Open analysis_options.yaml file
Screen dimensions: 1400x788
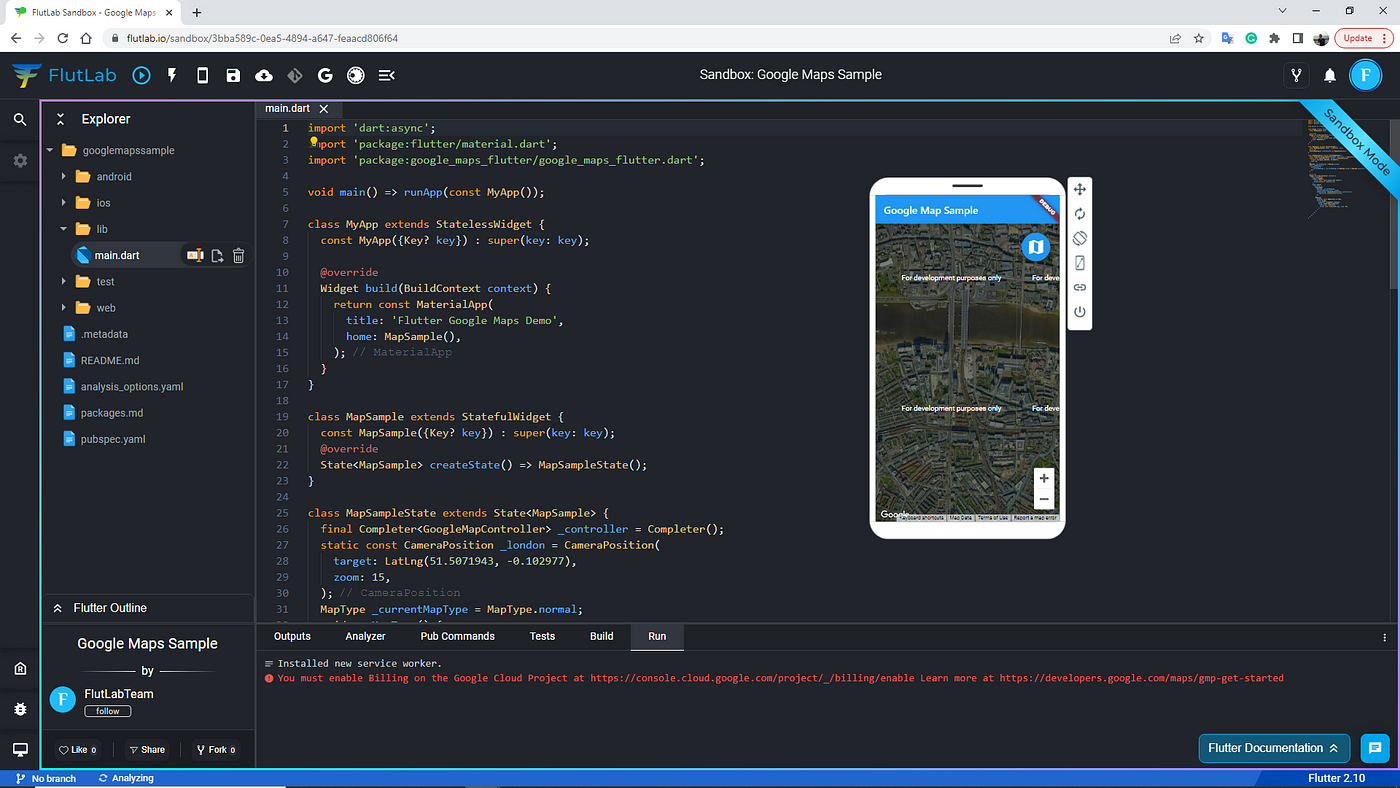(131, 386)
